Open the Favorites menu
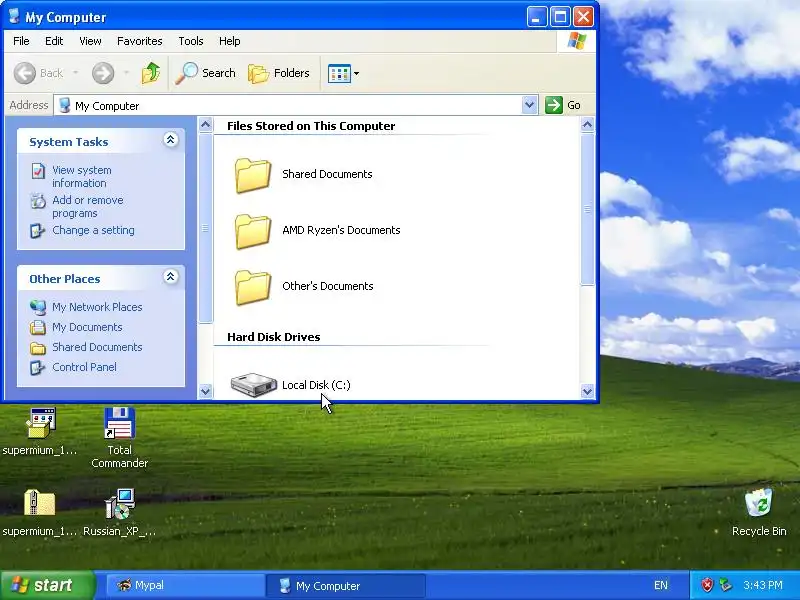The image size is (800, 600). tap(139, 41)
